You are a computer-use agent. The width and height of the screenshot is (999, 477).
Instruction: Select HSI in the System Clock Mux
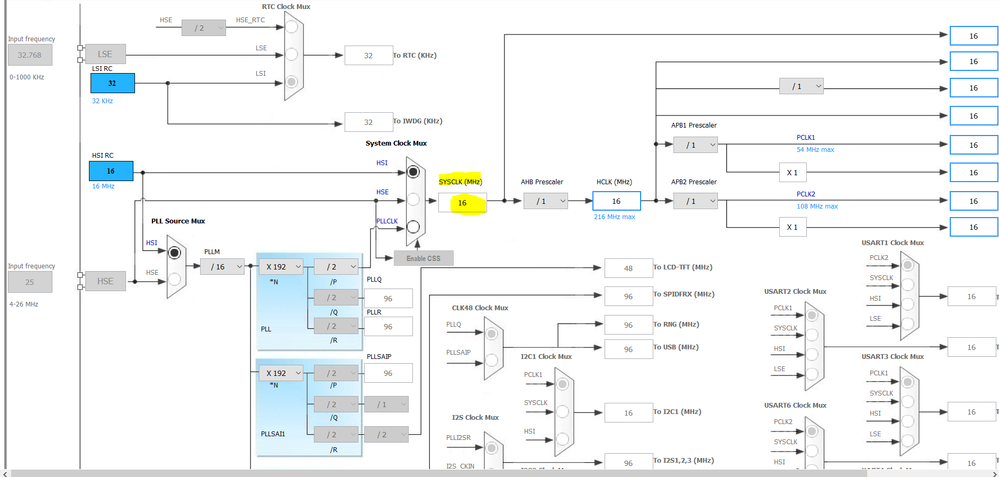(413, 172)
